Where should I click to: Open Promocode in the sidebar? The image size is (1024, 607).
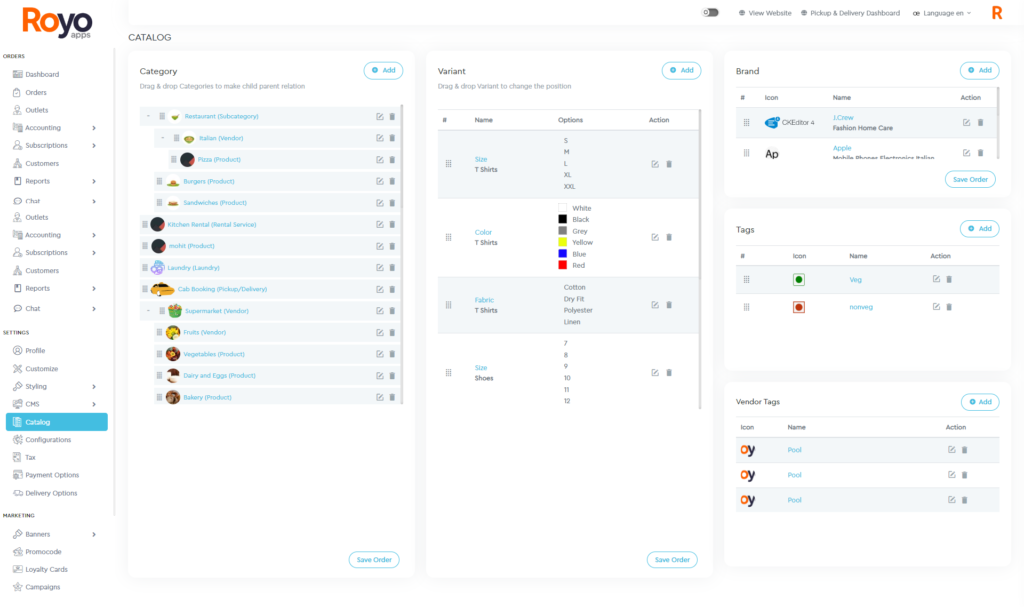click(43, 551)
